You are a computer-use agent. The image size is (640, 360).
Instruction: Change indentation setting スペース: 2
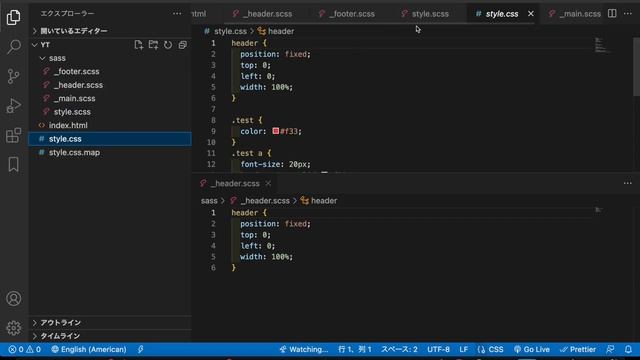399,349
